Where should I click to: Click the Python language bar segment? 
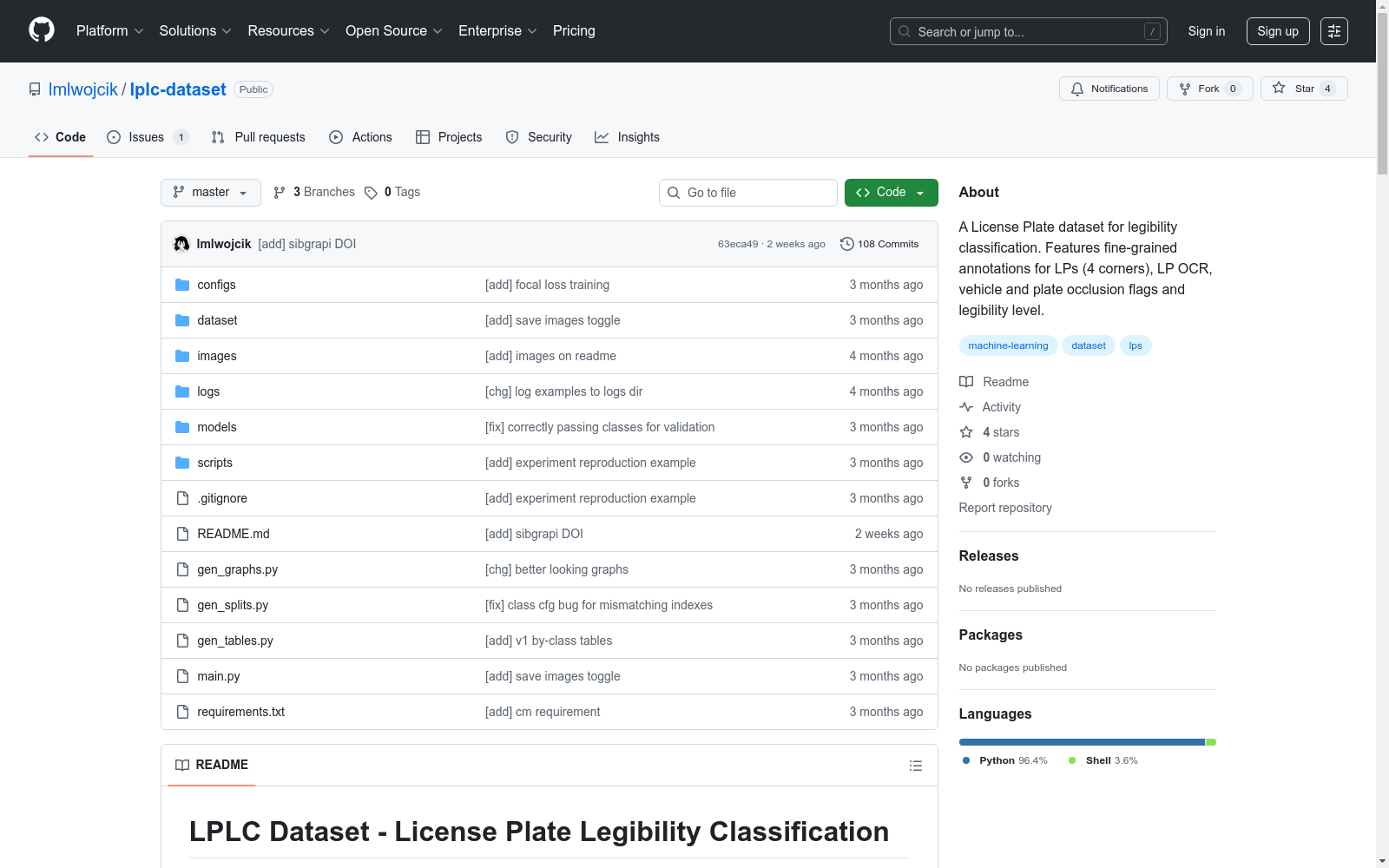coord(1082,742)
